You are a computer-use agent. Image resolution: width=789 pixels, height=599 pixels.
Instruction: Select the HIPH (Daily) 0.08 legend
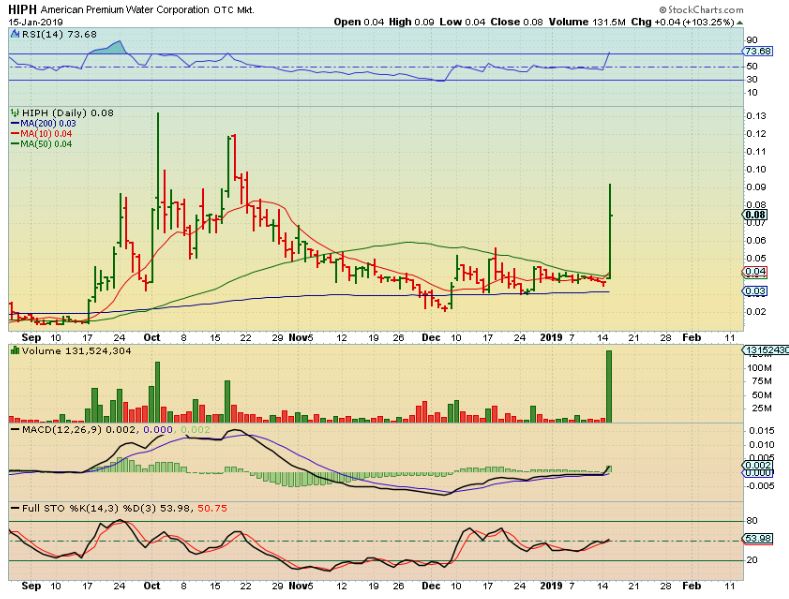click(x=68, y=113)
